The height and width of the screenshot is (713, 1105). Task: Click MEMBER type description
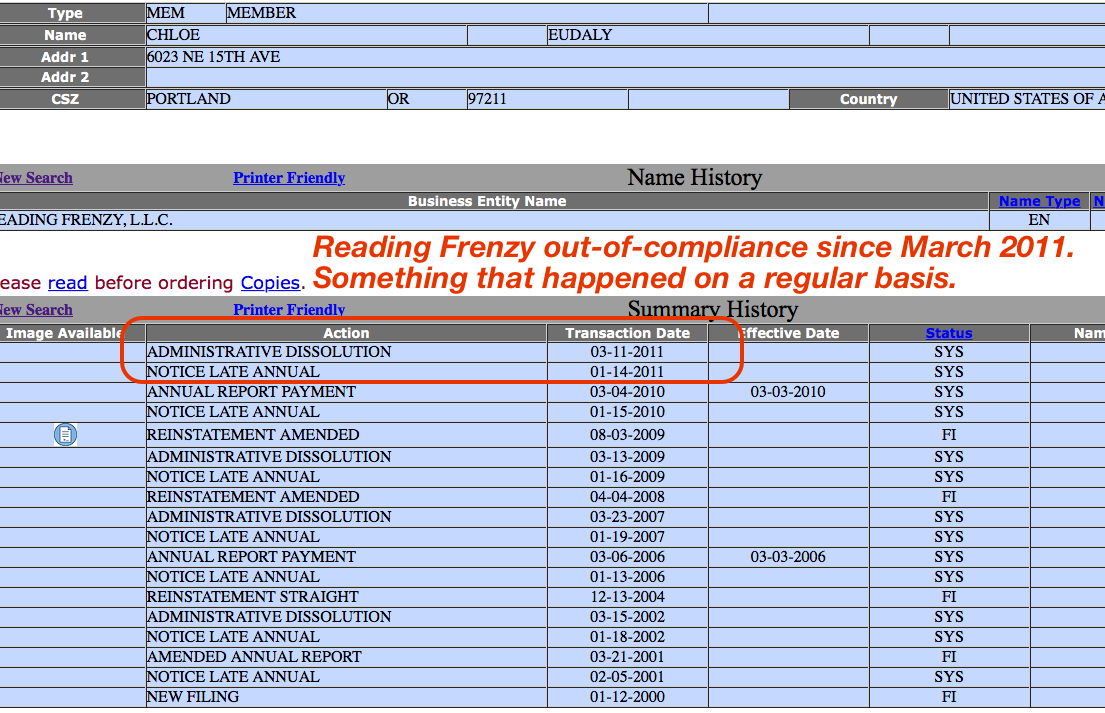[467, 13]
